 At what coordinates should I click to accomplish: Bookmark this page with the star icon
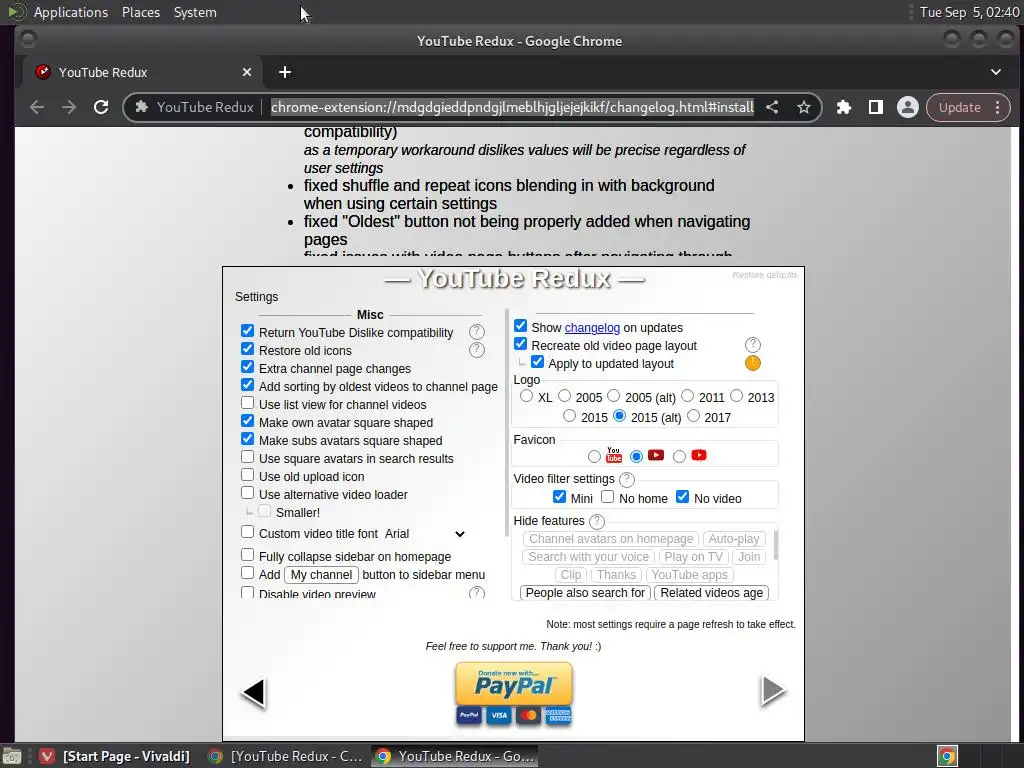pyautogui.click(x=804, y=107)
